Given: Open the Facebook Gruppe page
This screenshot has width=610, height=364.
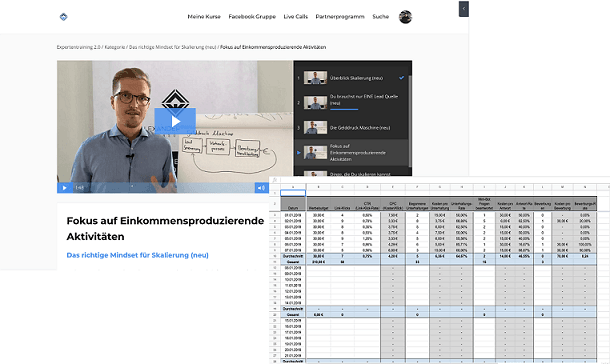Looking at the screenshot, I should tap(252, 17).
